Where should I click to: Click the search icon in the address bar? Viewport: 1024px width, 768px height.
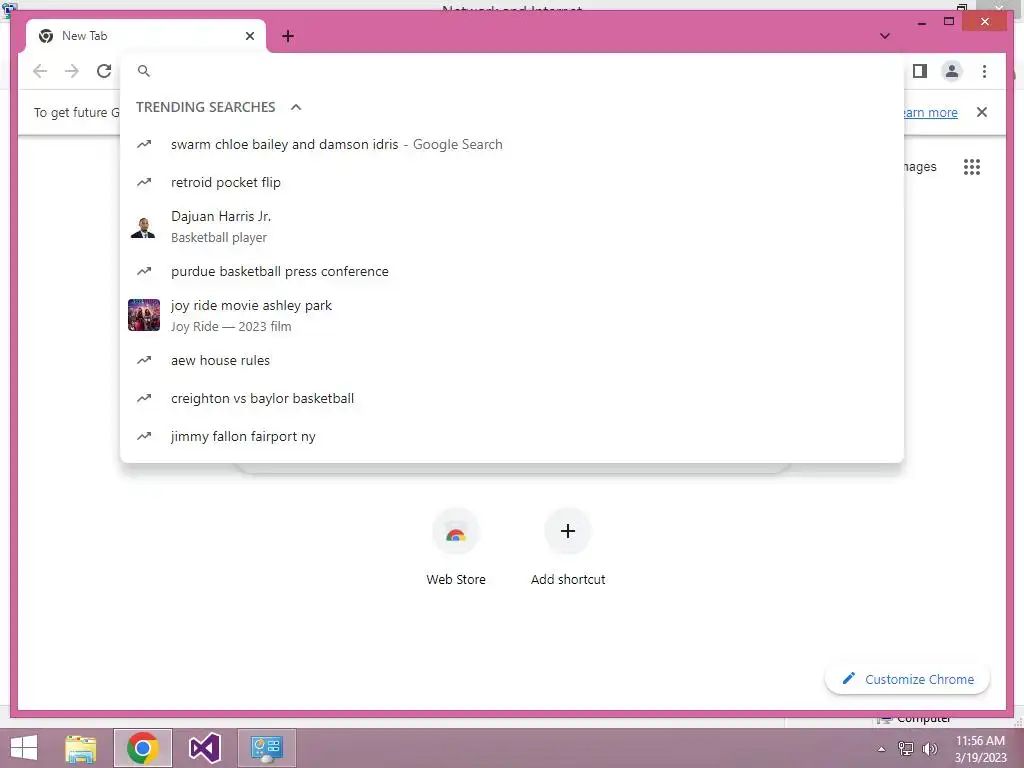(144, 71)
